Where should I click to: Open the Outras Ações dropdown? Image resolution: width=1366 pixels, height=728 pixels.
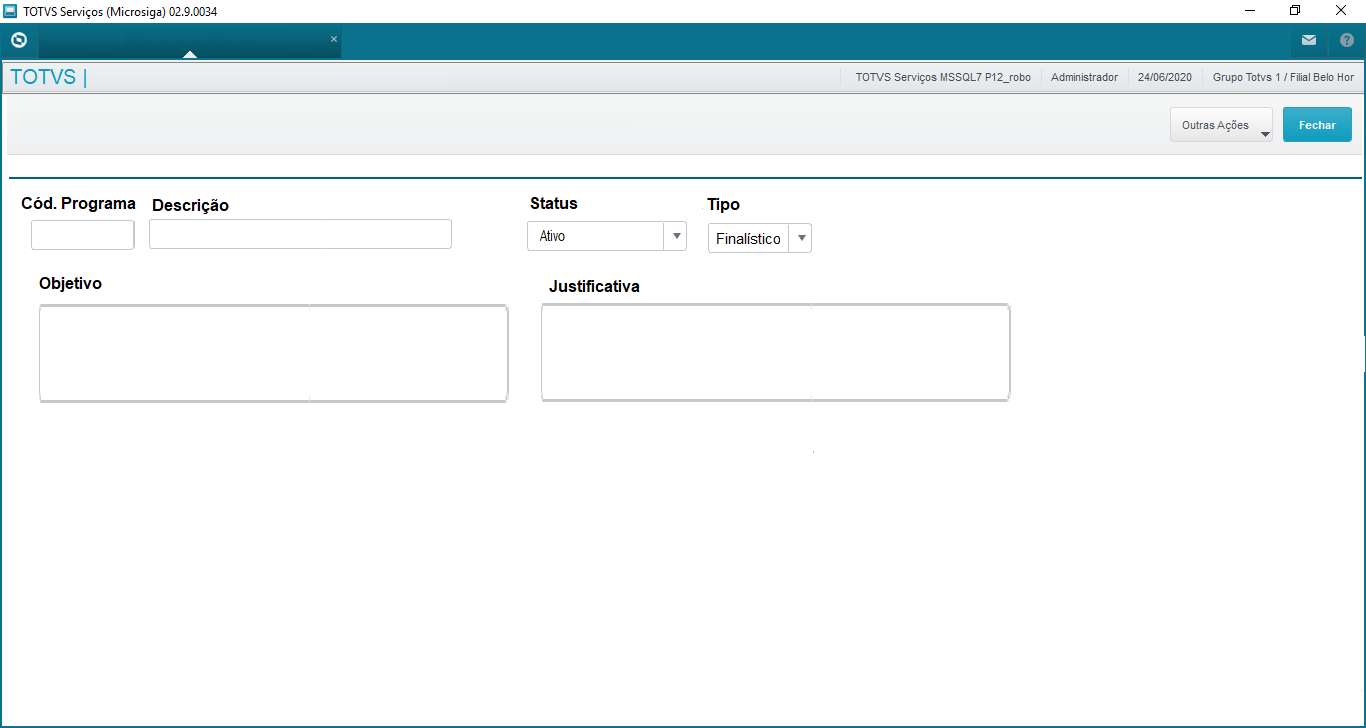[x=1221, y=125]
